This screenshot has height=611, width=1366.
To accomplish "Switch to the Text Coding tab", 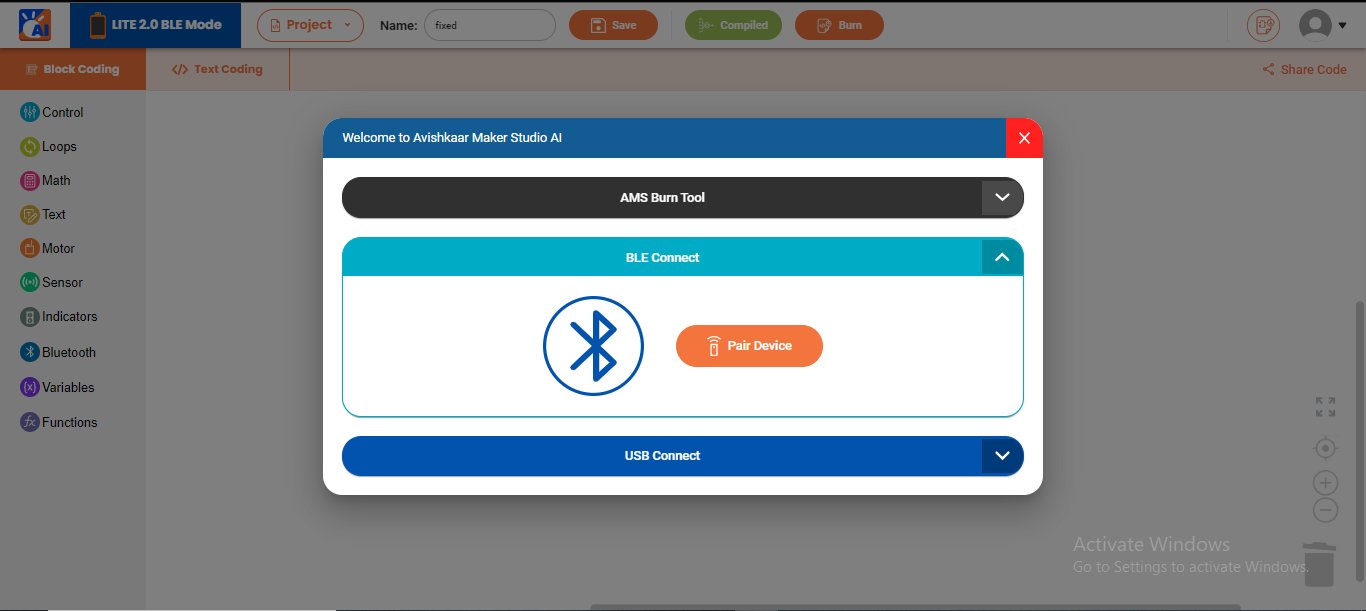I will click(x=217, y=69).
